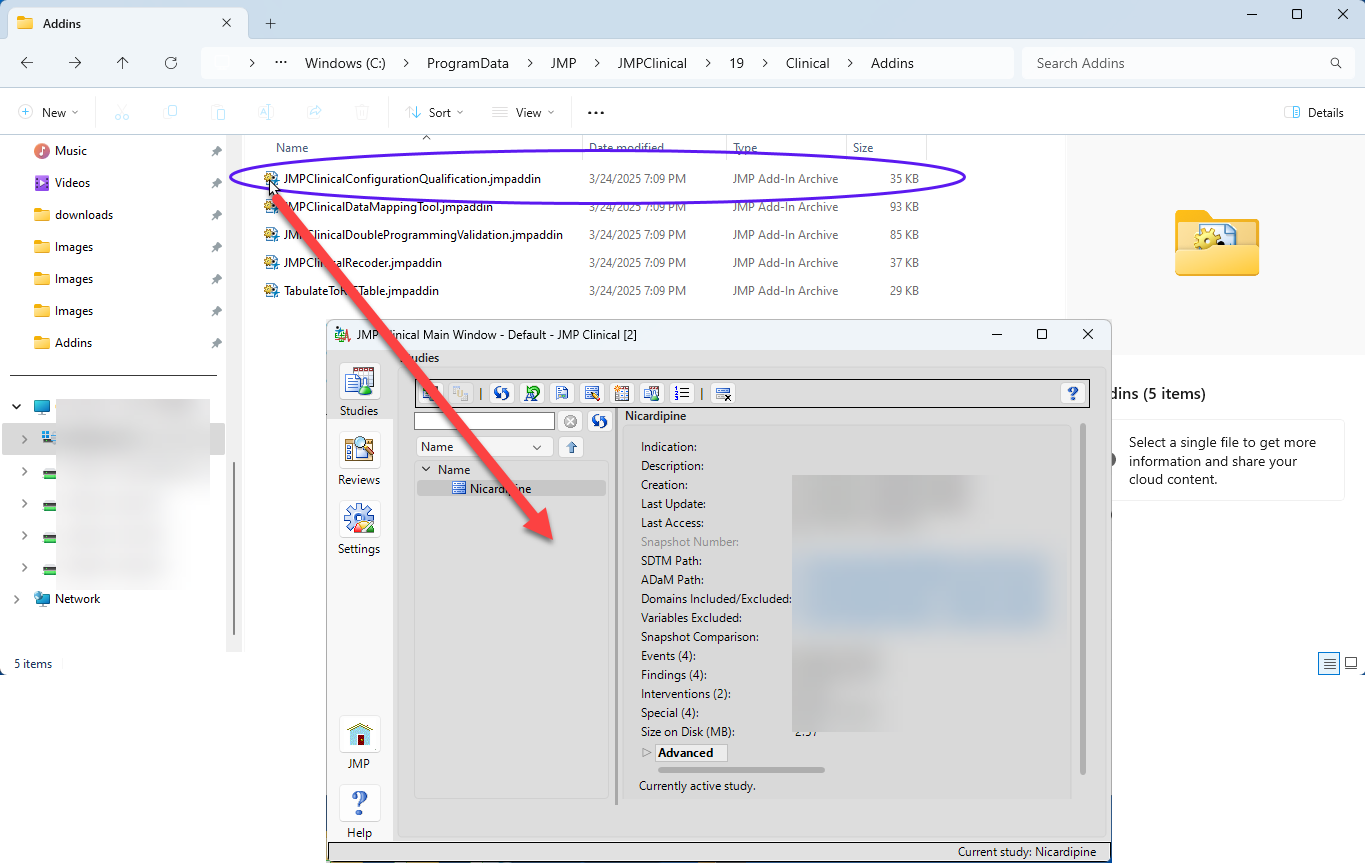Image resolution: width=1365 pixels, height=863 pixels.
Task: Toggle the Details pane in File Explorer
Action: point(1314,112)
